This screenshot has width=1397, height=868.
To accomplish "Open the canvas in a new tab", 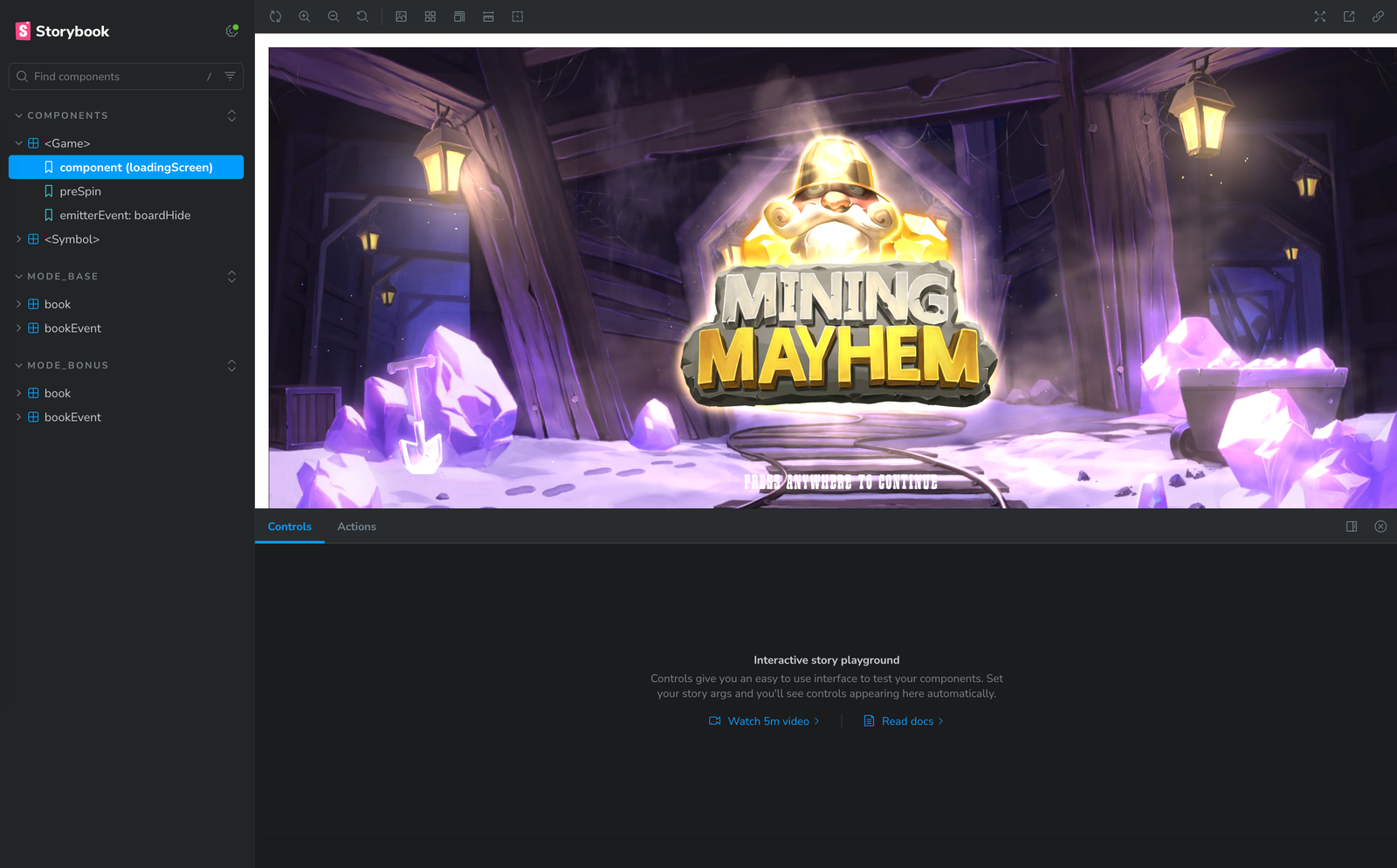I will (x=1349, y=17).
